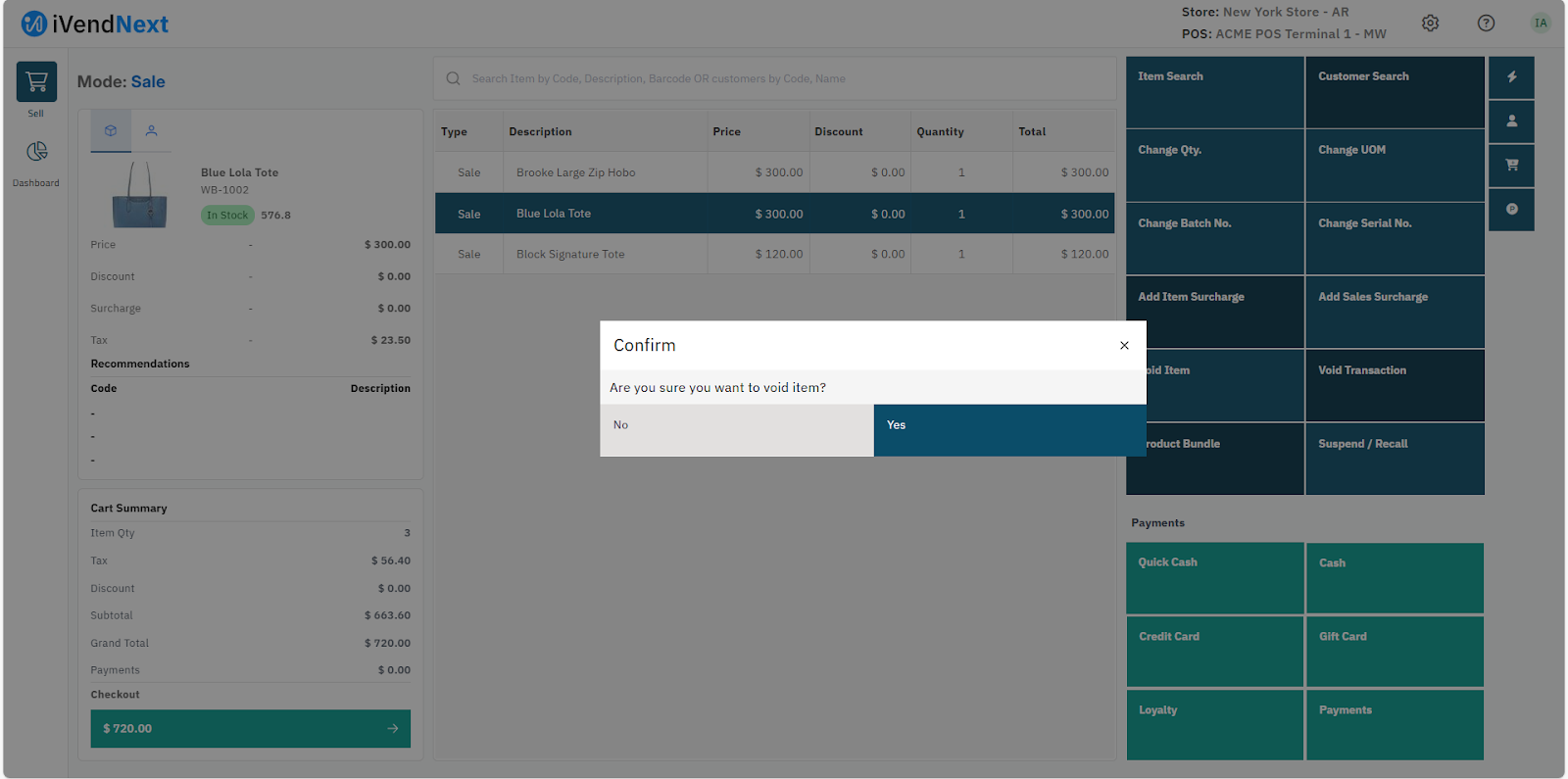1568x779 pixels.
Task: Open the IA user avatar
Action: click(1541, 24)
